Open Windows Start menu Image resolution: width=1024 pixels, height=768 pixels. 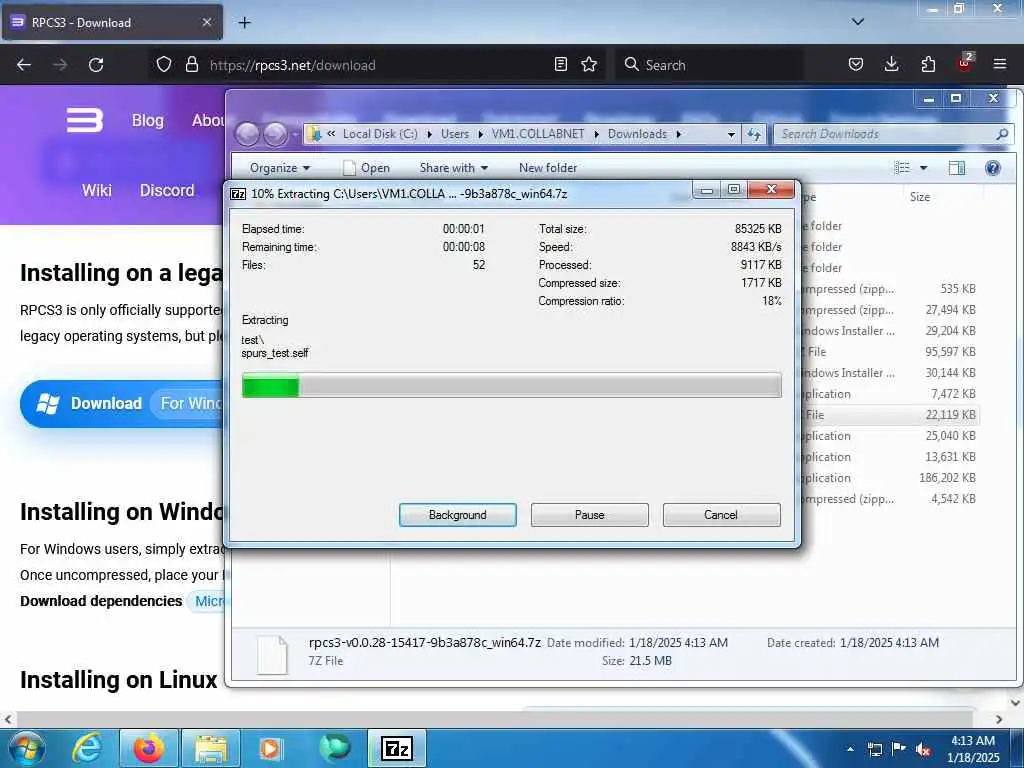coord(25,748)
